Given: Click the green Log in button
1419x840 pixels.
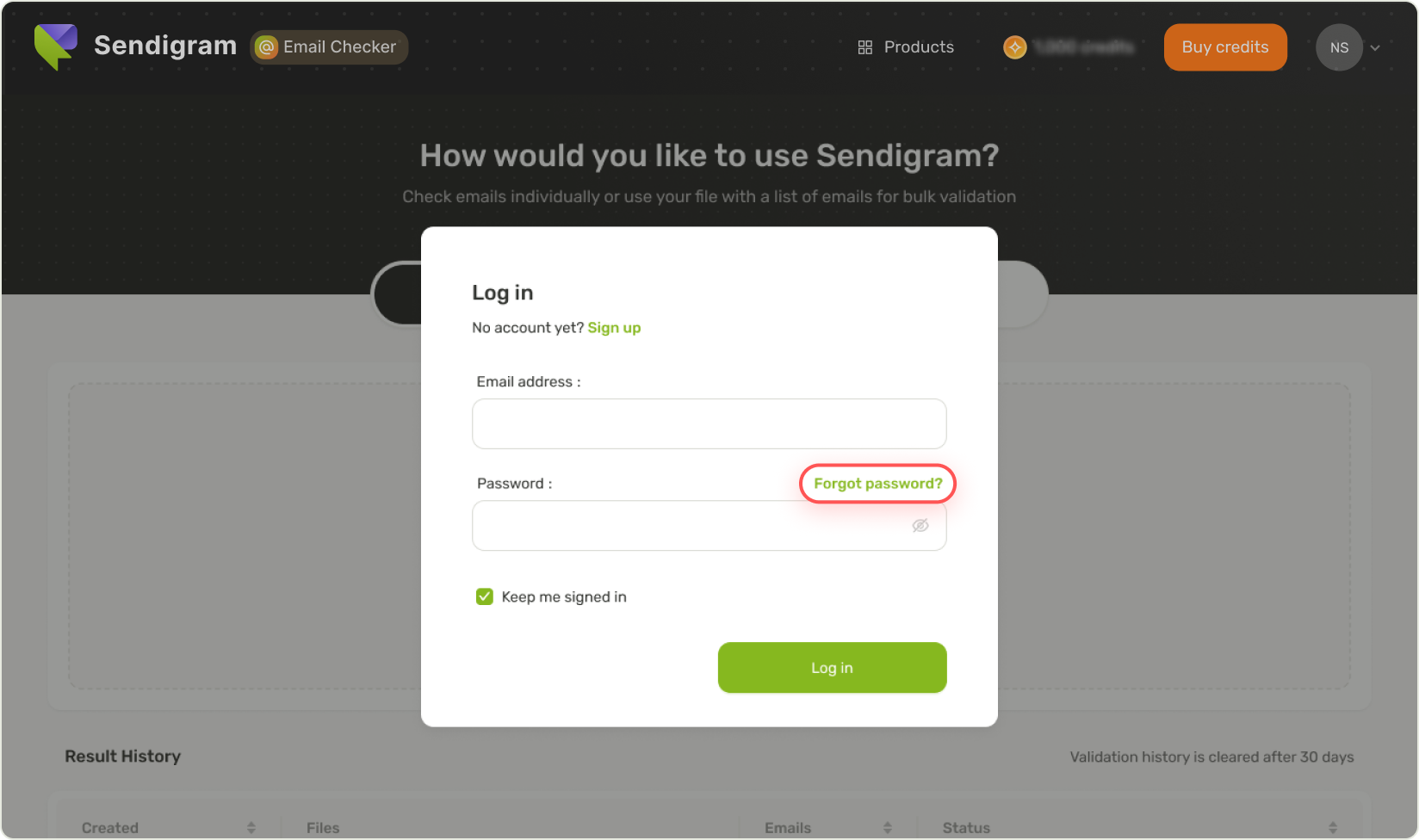Looking at the screenshot, I should (833, 668).
